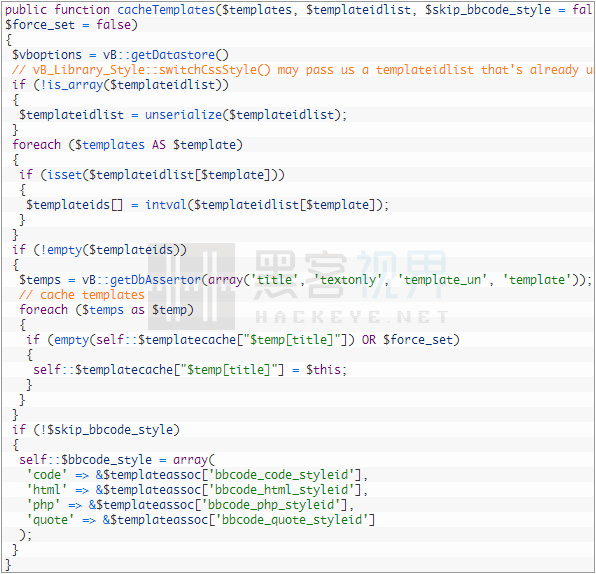
Task: Click the intval function call
Action: (166, 205)
